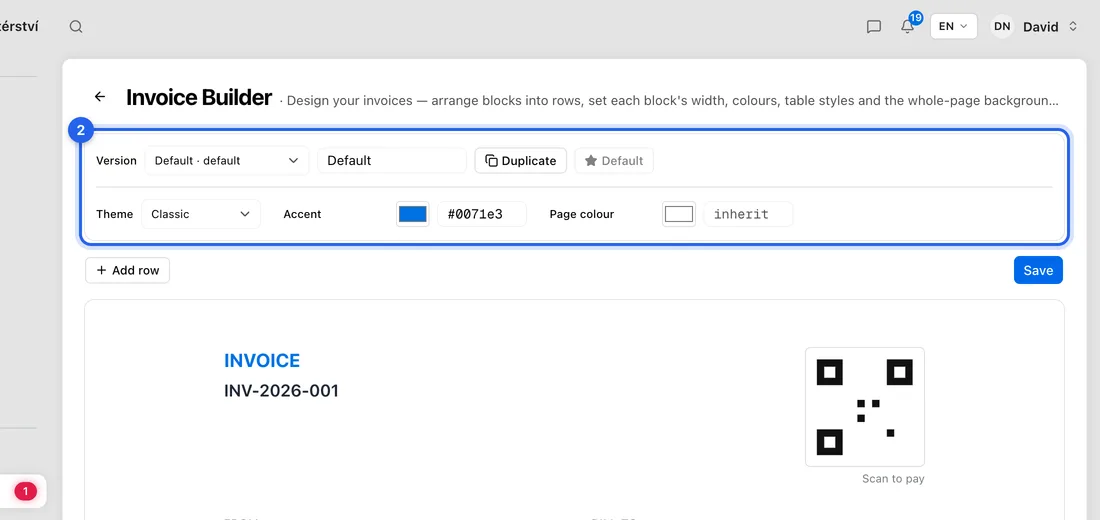The width and height of the screenshot is (1100, 520).
Task: Duplicate the current invoice version
Action: tap(521, 161)
